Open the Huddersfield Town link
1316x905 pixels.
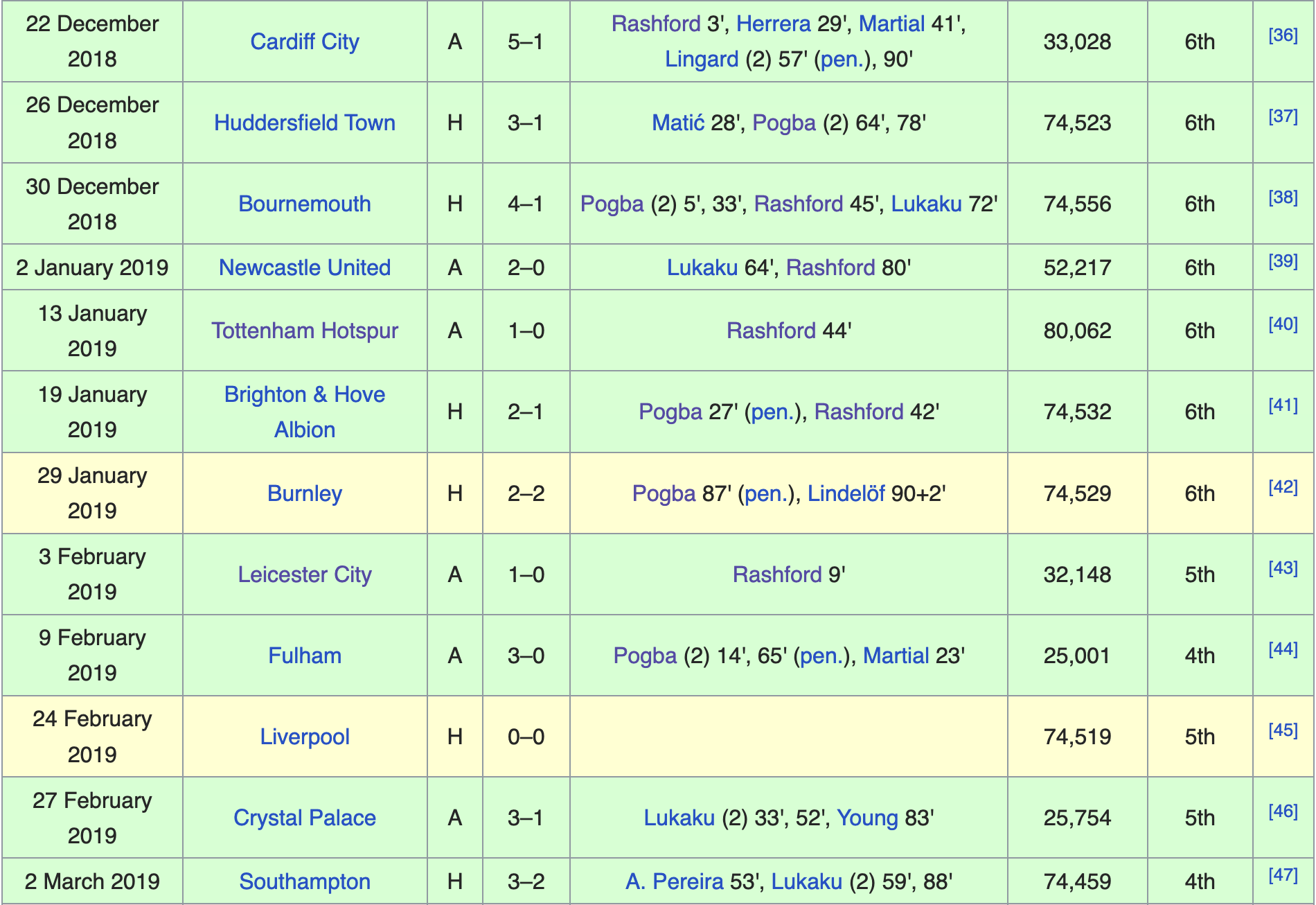[305, 123]
